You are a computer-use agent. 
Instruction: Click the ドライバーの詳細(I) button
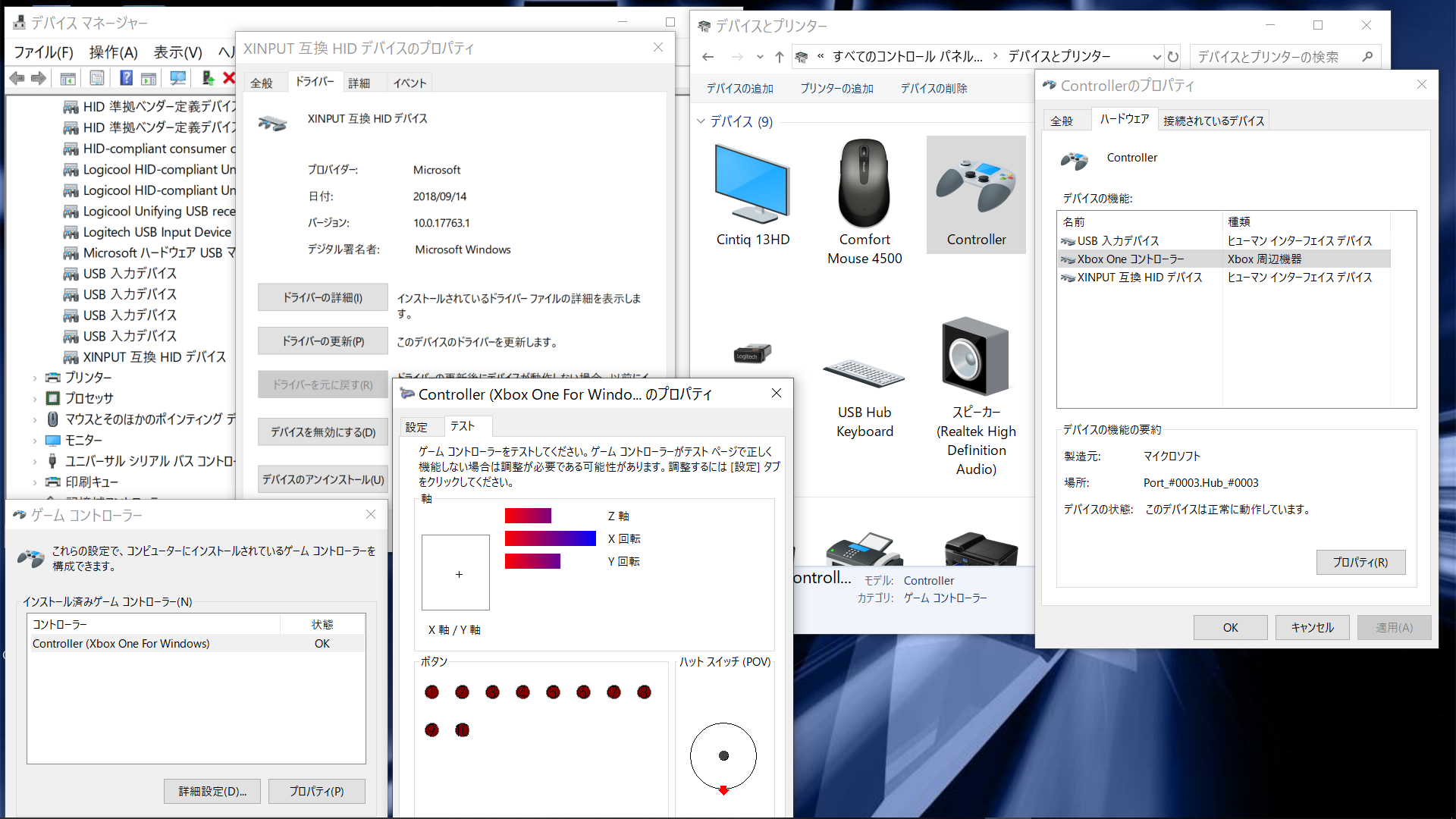(323, 297)
